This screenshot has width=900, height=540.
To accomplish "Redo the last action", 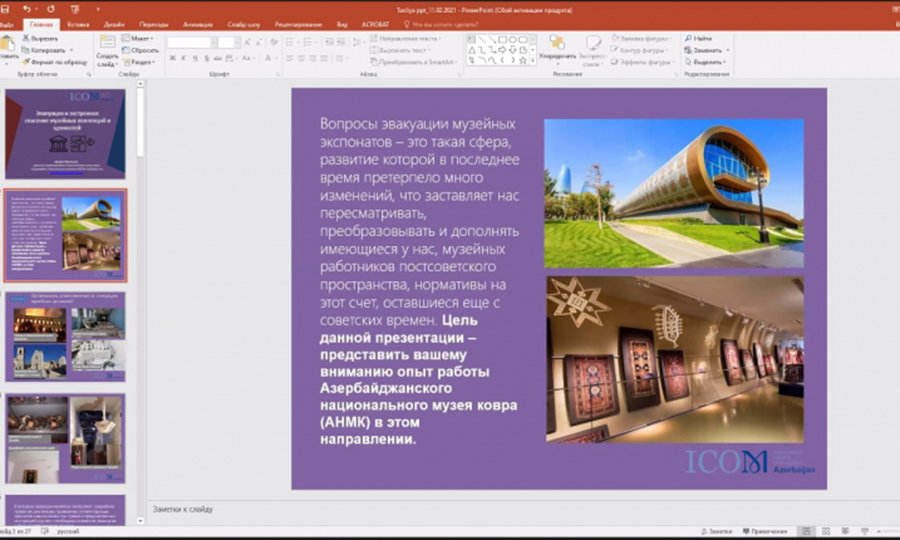I will point(51,9).
